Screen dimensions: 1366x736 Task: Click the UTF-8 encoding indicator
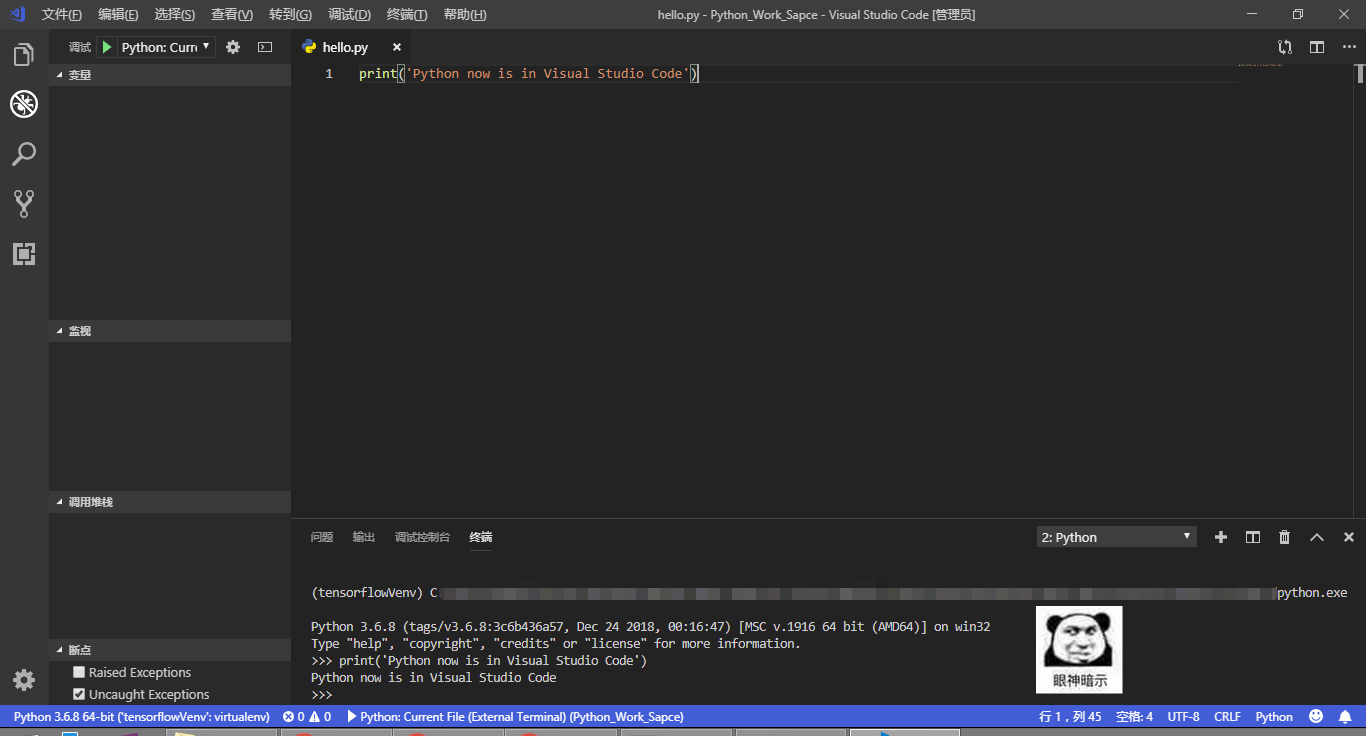tap(1183, 716)
